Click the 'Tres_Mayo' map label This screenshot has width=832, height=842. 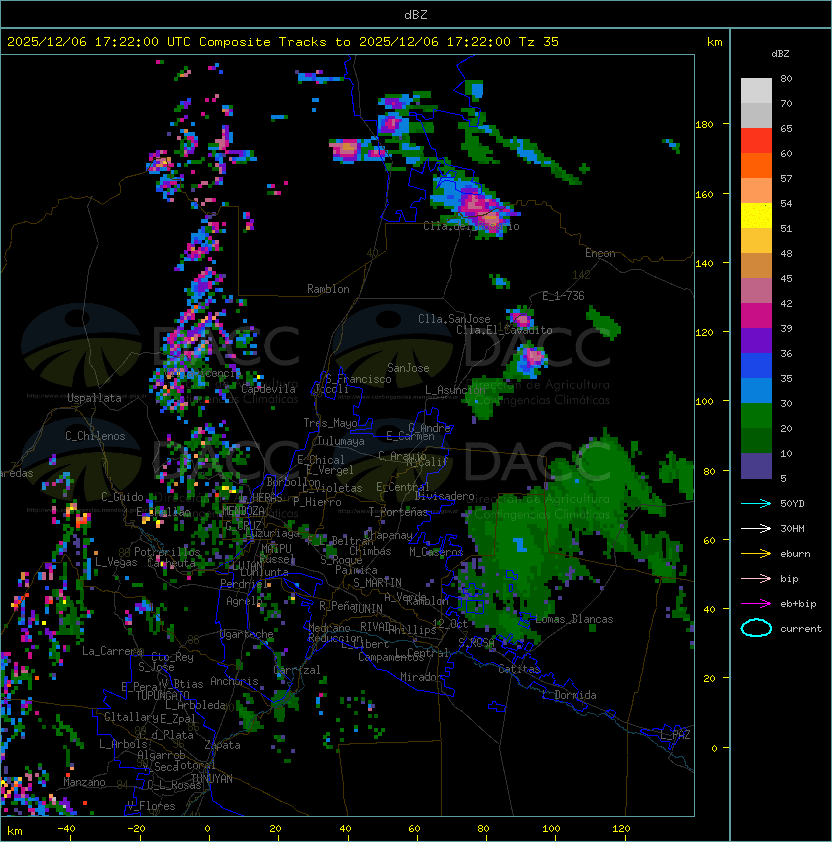point(330,423)
